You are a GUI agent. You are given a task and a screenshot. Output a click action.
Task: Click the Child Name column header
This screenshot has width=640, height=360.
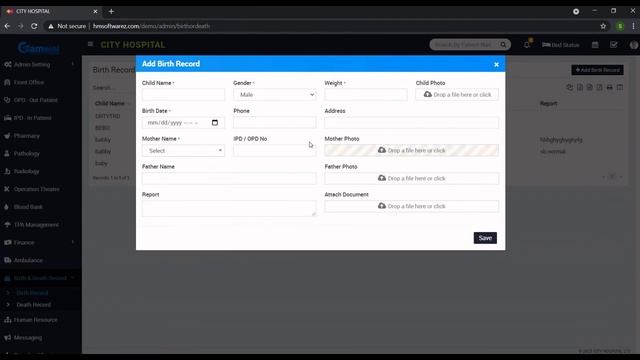pos(109,104)
